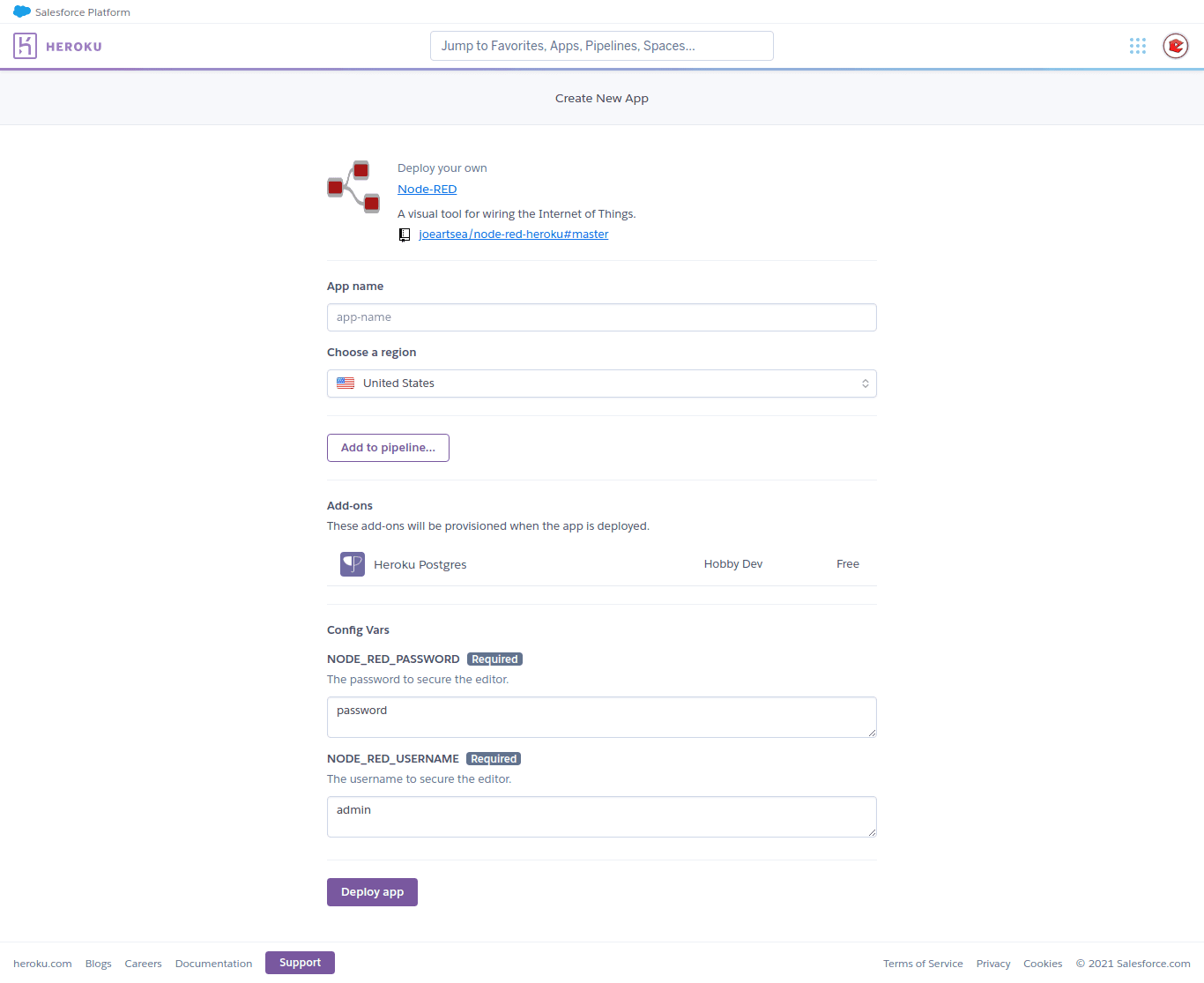Image resolution: width=1204 pixels, height=983 pixels.
Task: Open Blogs footer link
Action: pyautogui.click(x=99, y=964)
